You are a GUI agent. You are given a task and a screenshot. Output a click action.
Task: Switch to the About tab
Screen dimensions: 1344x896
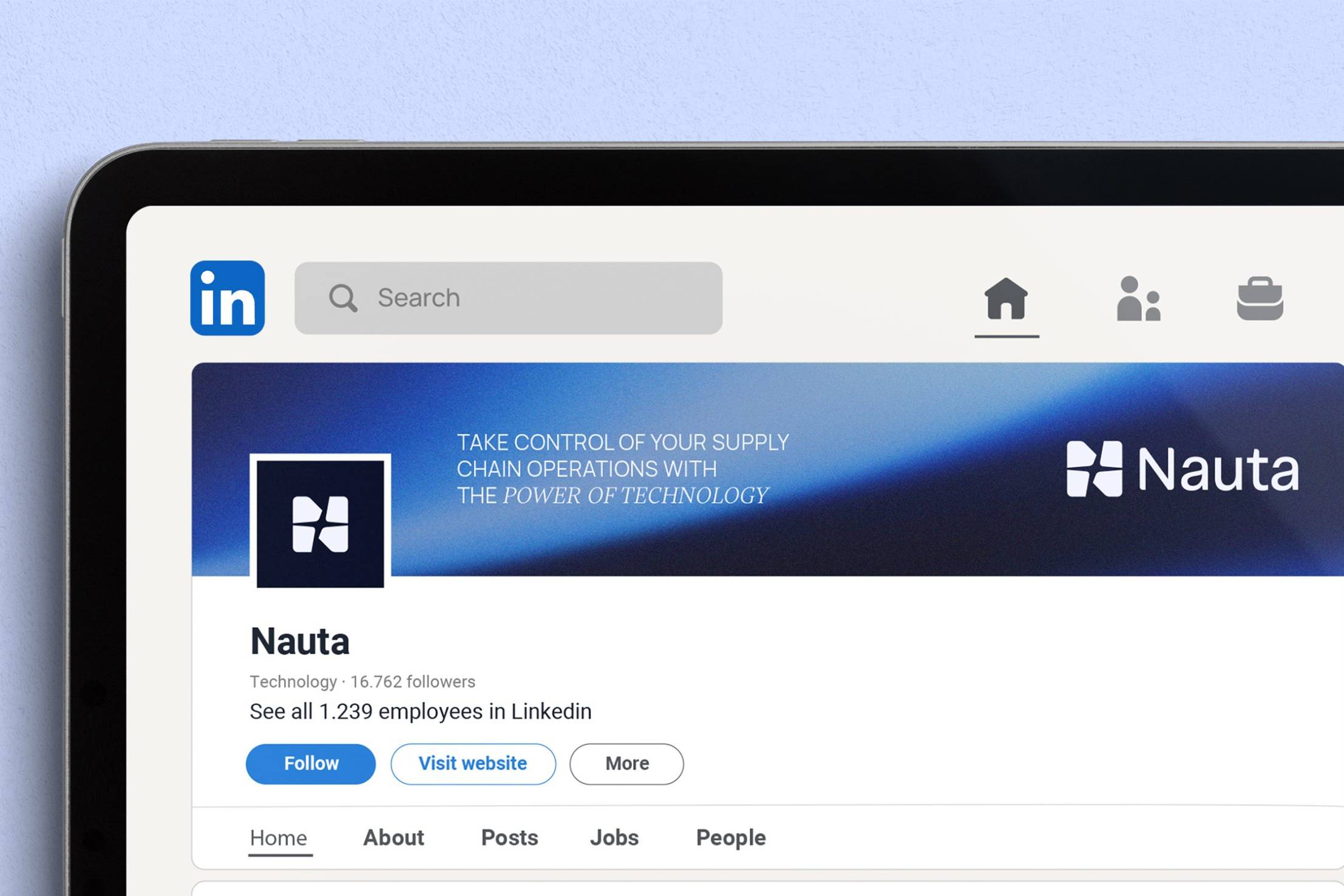393,838
